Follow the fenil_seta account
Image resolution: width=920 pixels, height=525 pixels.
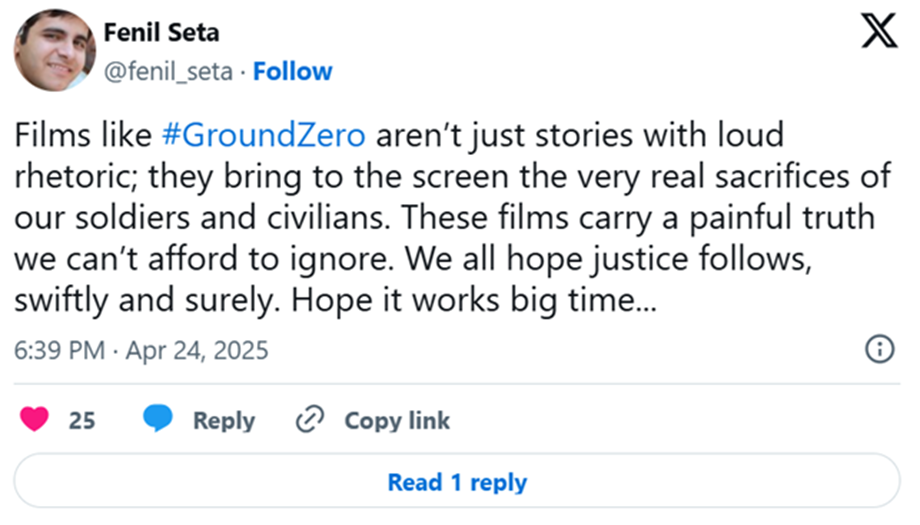[292, 72]
